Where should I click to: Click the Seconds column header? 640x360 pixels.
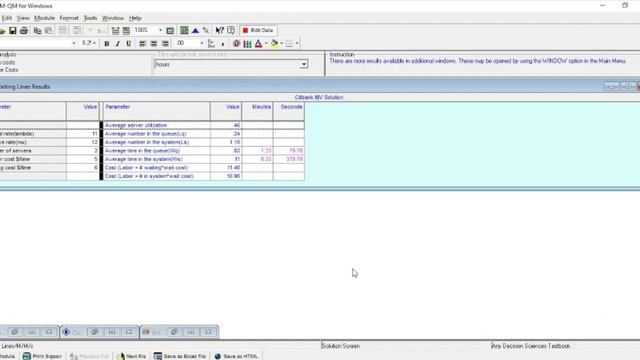click(289, 111)
